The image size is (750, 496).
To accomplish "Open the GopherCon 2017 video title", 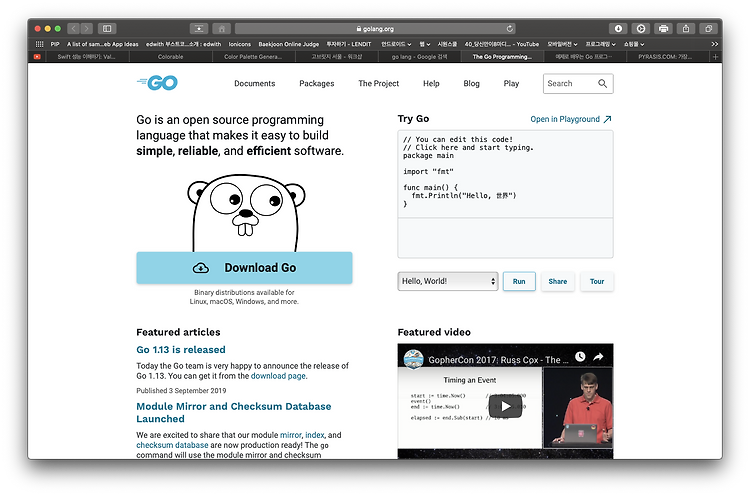I will pos(498,360).
